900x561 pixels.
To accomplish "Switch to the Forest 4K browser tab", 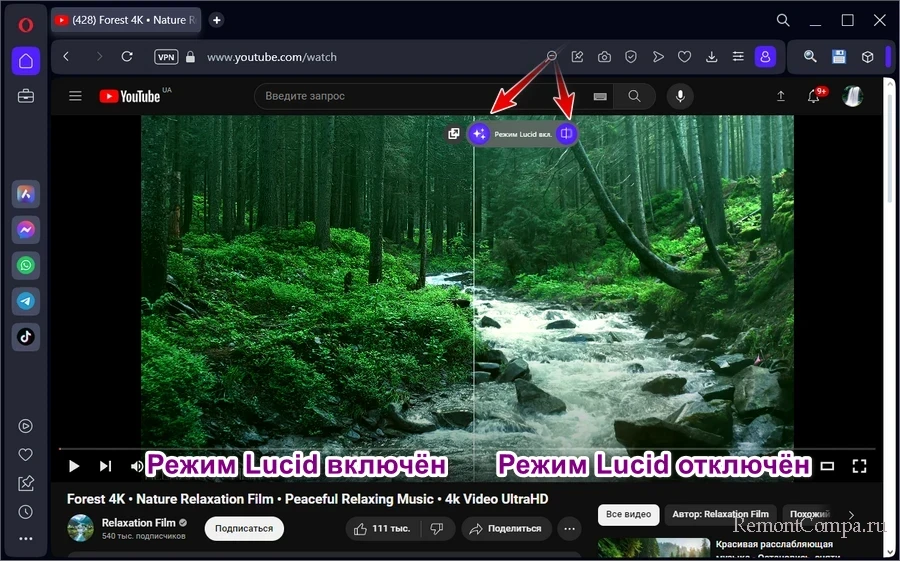I will 125,20.
